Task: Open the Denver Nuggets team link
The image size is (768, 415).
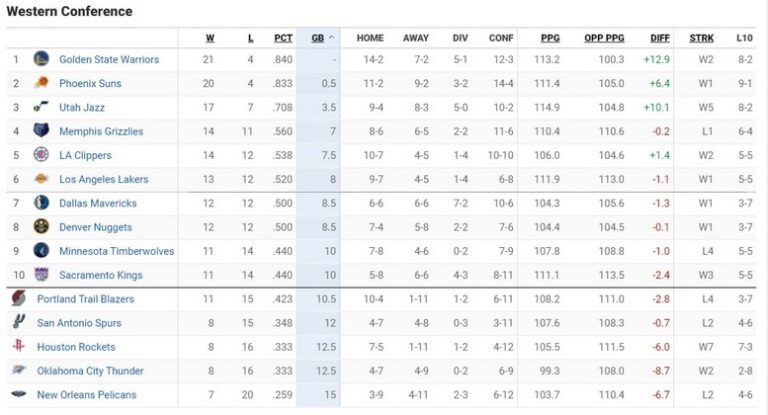Action: 95,227
